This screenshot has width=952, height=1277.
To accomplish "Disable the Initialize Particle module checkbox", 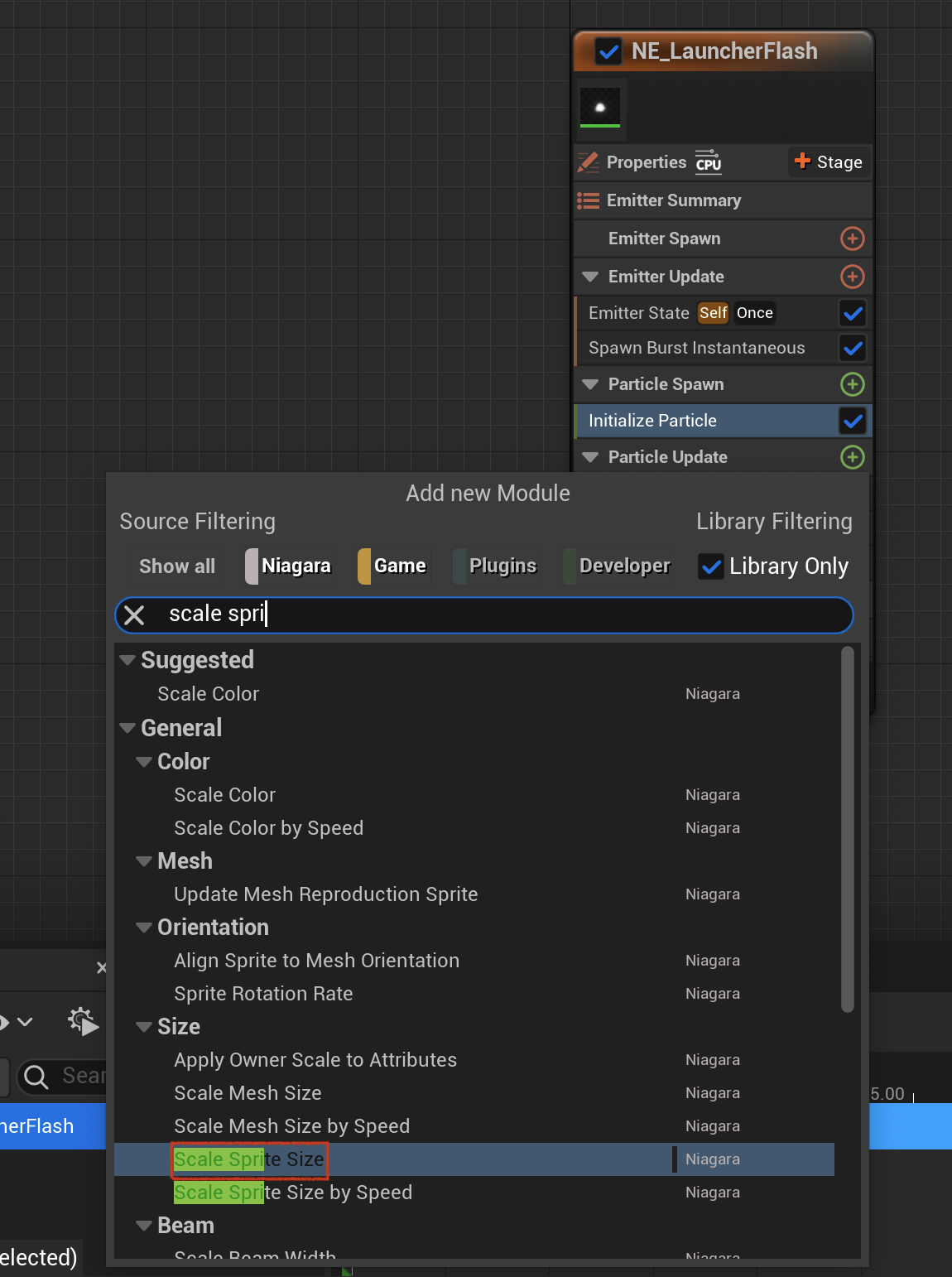I will pos(853,421).
